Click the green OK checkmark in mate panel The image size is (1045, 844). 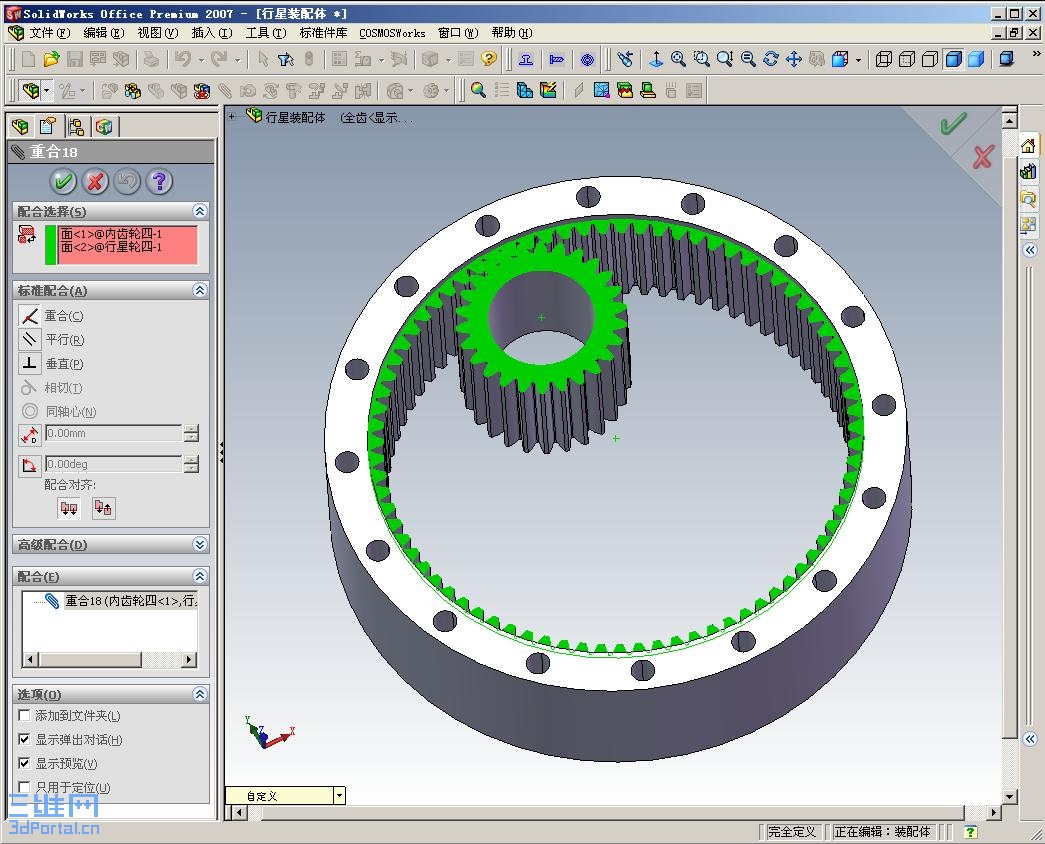[63, 181]
